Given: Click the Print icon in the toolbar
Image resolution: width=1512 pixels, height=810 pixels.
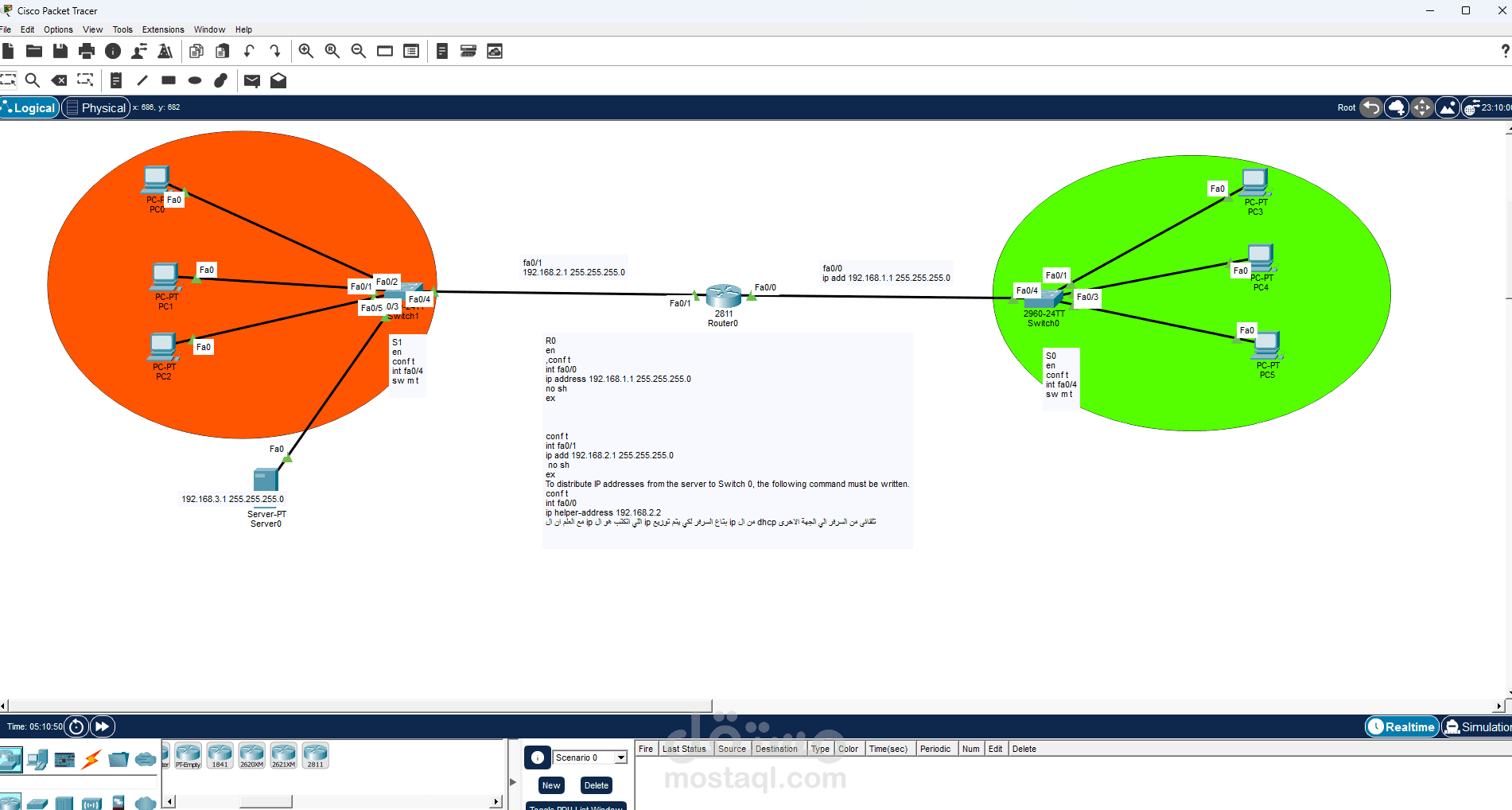Looking at the screenshot, I should point(87,51).
